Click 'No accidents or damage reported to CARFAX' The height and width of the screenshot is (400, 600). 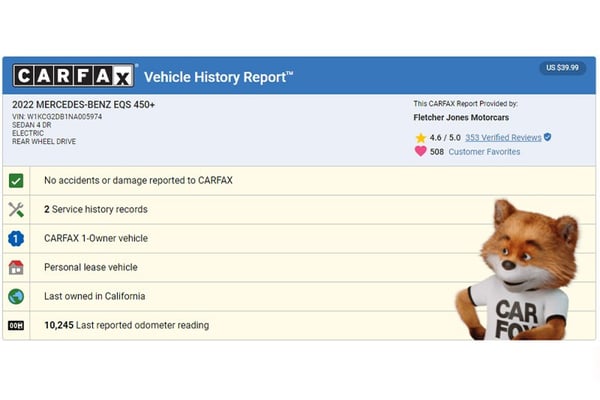pos(138,180)
